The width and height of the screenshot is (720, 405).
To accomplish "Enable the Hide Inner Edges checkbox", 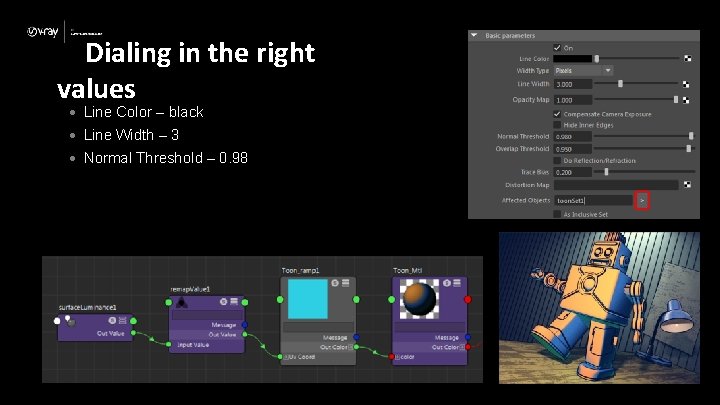I will (x=557, y=125).
